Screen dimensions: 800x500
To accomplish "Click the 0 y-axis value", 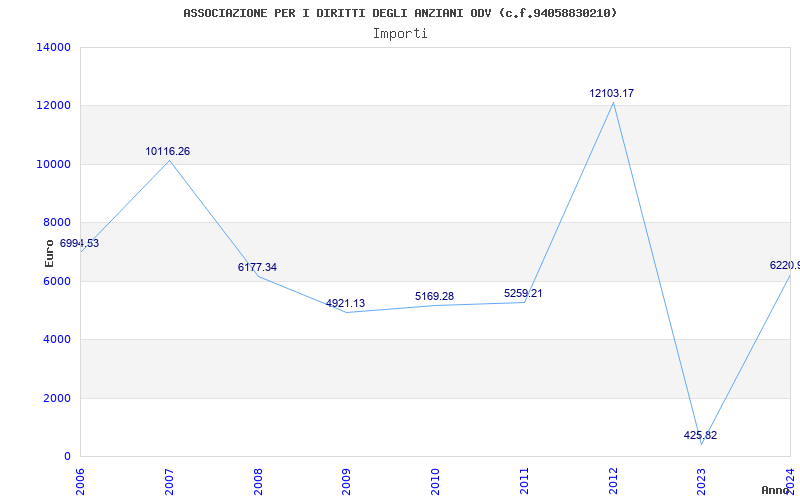I will tap(67, 456).
